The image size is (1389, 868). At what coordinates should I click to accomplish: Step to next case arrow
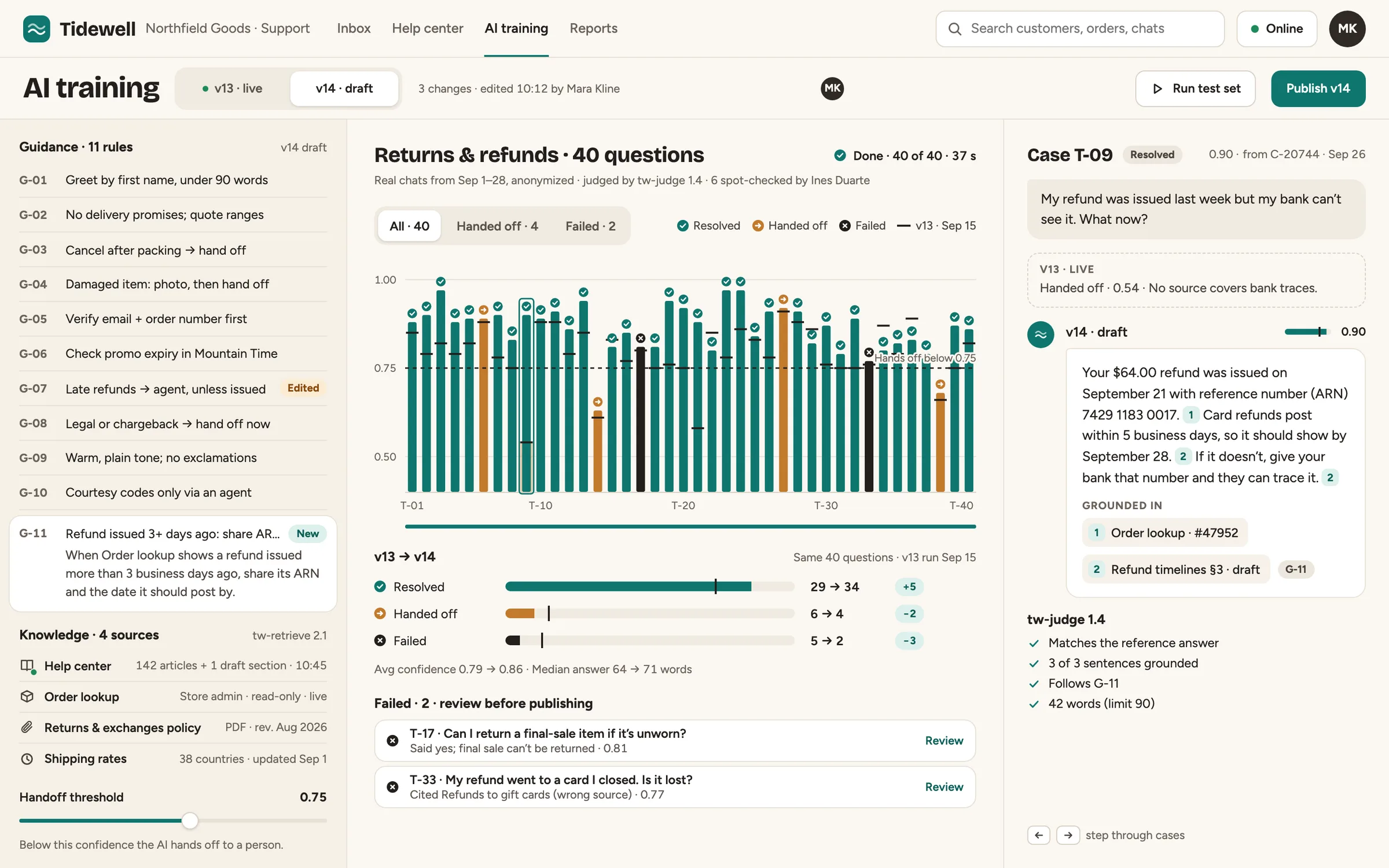(x=1068, y=835)
